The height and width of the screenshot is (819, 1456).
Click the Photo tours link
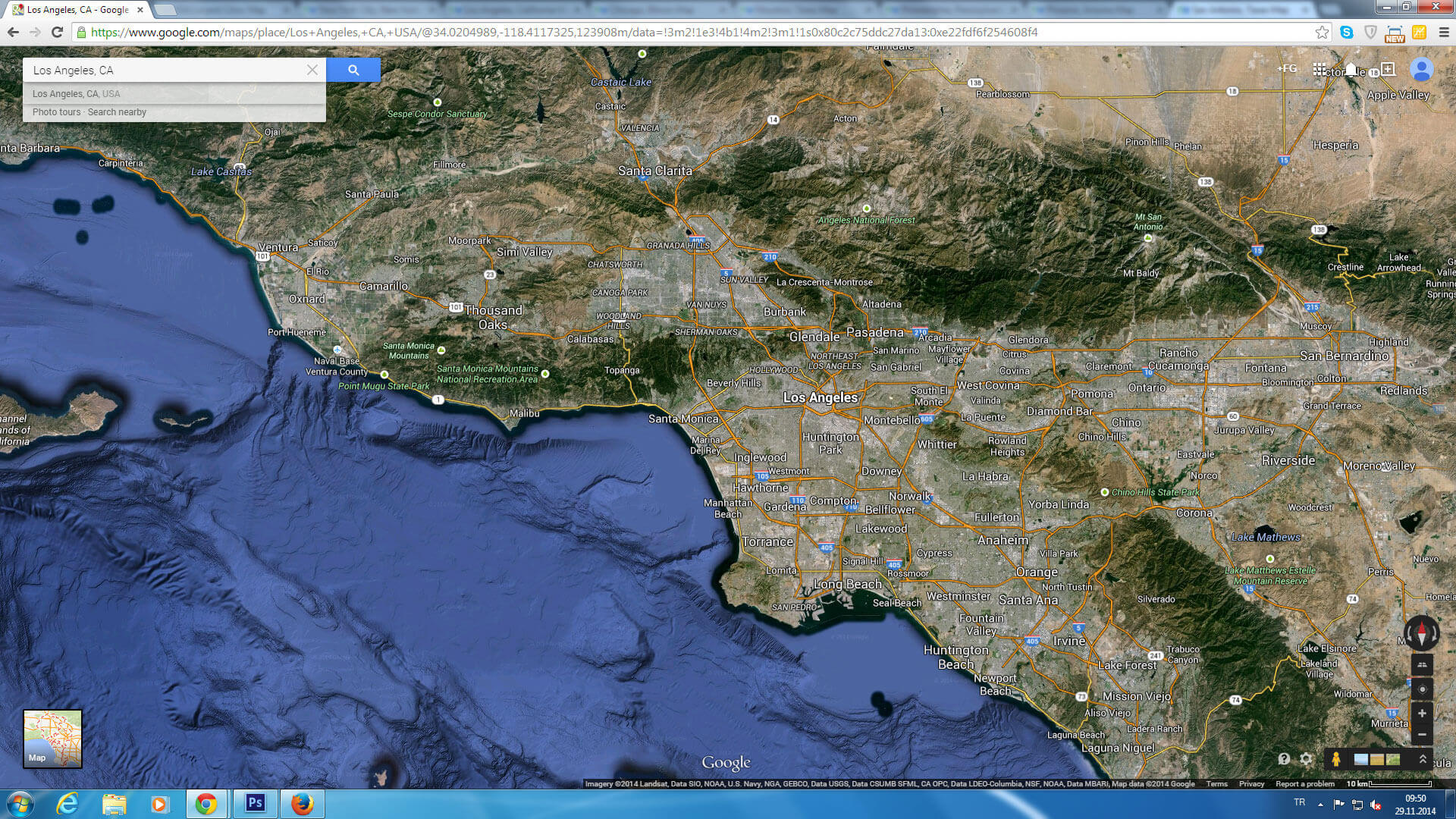pos(56,111)
